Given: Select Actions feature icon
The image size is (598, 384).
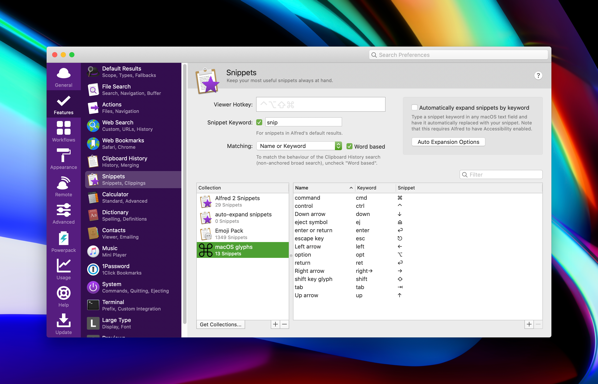Looking at the screenshot, I should click(x=93, y=108).
